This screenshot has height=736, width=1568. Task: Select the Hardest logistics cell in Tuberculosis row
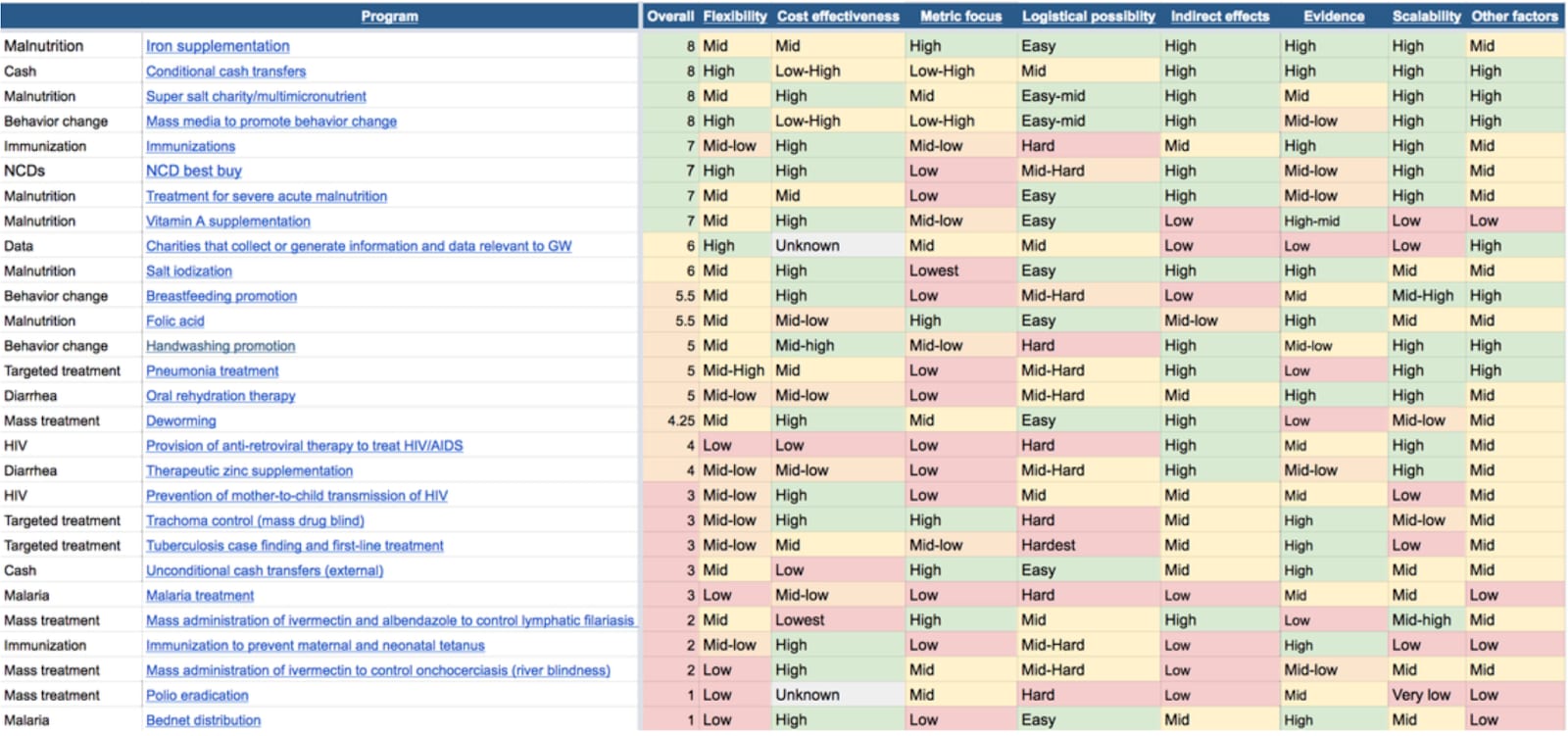1048,545
